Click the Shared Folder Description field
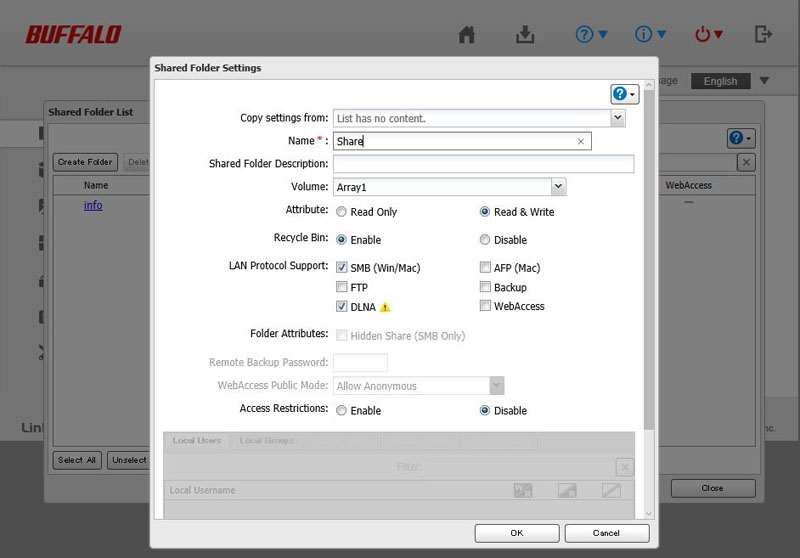The image size is (800, 558). coord(484,164)
